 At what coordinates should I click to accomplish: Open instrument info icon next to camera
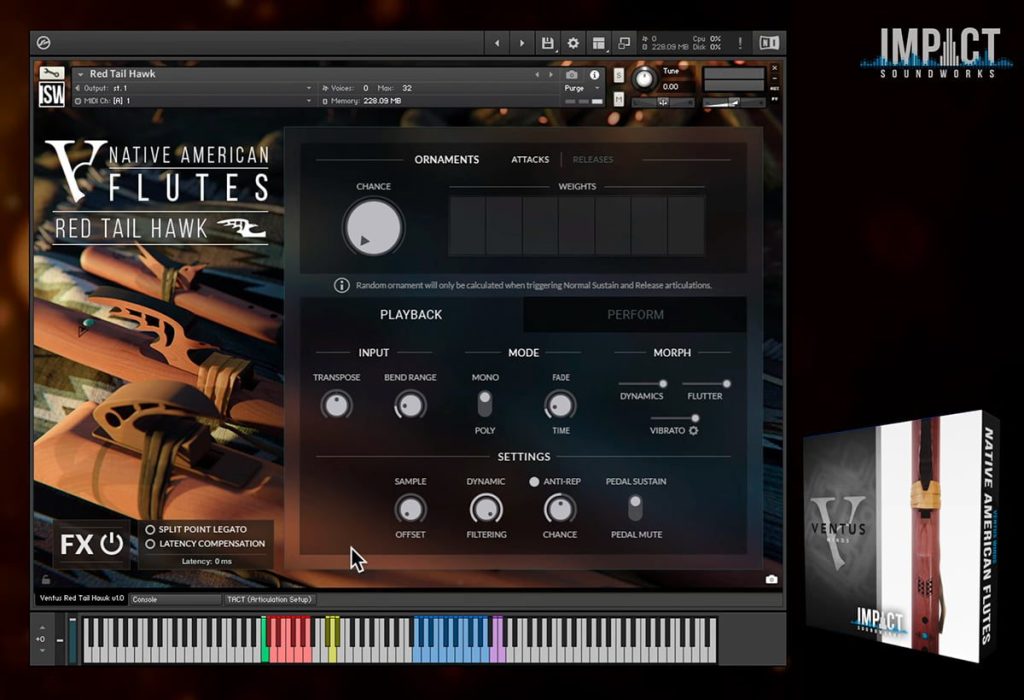594,74
